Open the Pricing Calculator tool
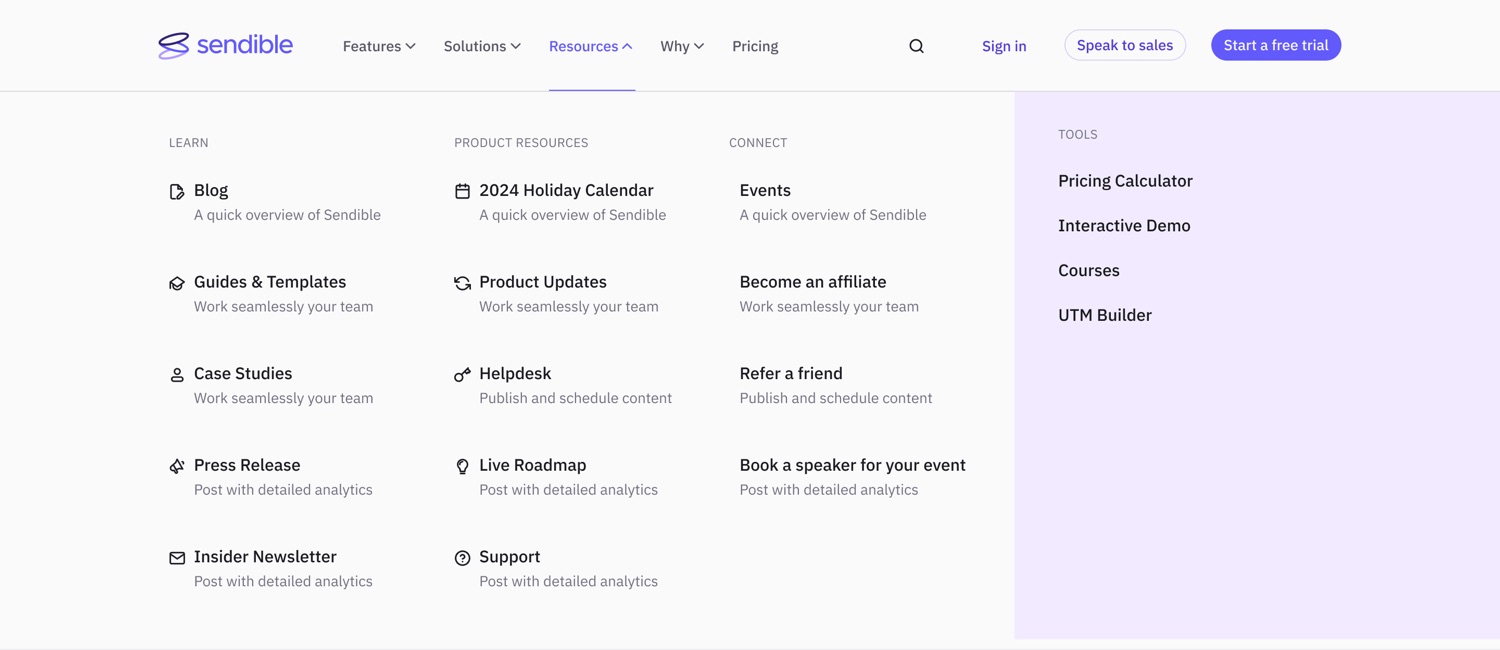The width and height of the screenshot is (1500, 650). pos(1125,181)
